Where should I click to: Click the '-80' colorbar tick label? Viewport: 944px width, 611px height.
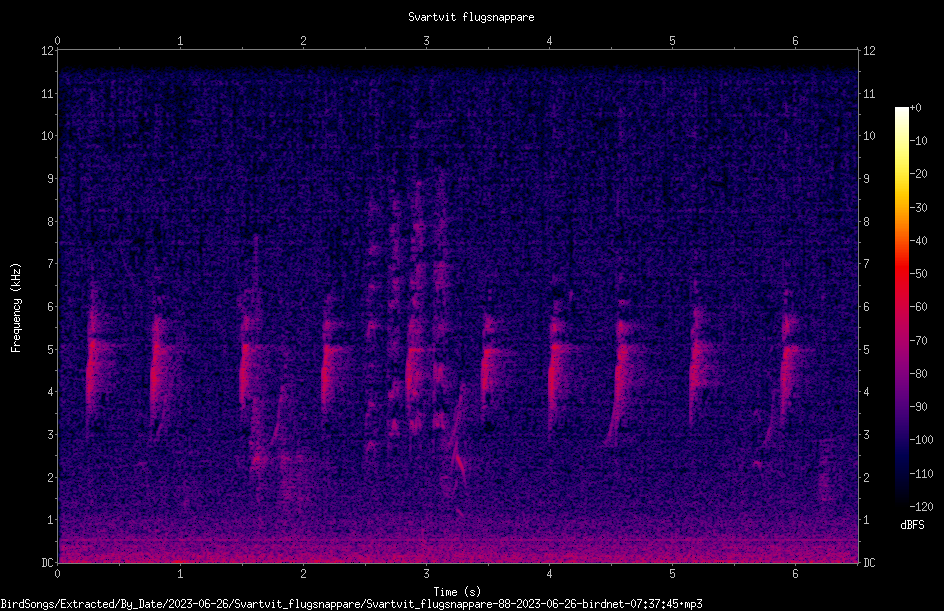coord(918,374)
